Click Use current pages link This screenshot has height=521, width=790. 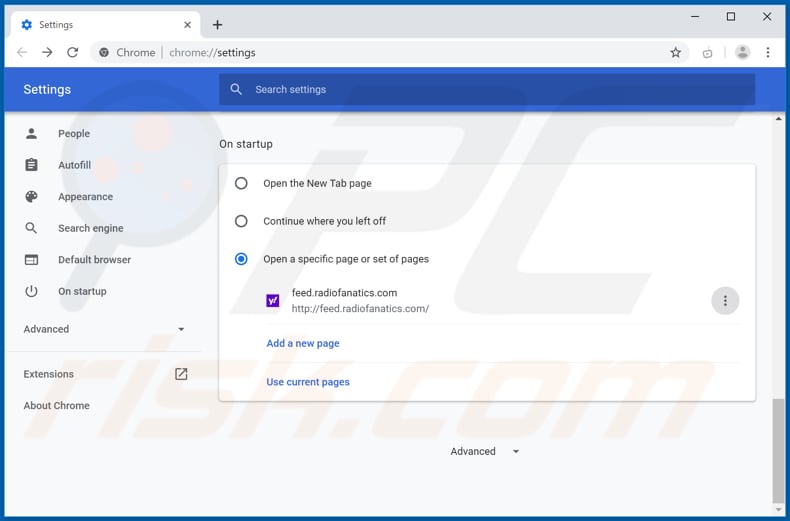pyautogui.click(x=308, y=382)
